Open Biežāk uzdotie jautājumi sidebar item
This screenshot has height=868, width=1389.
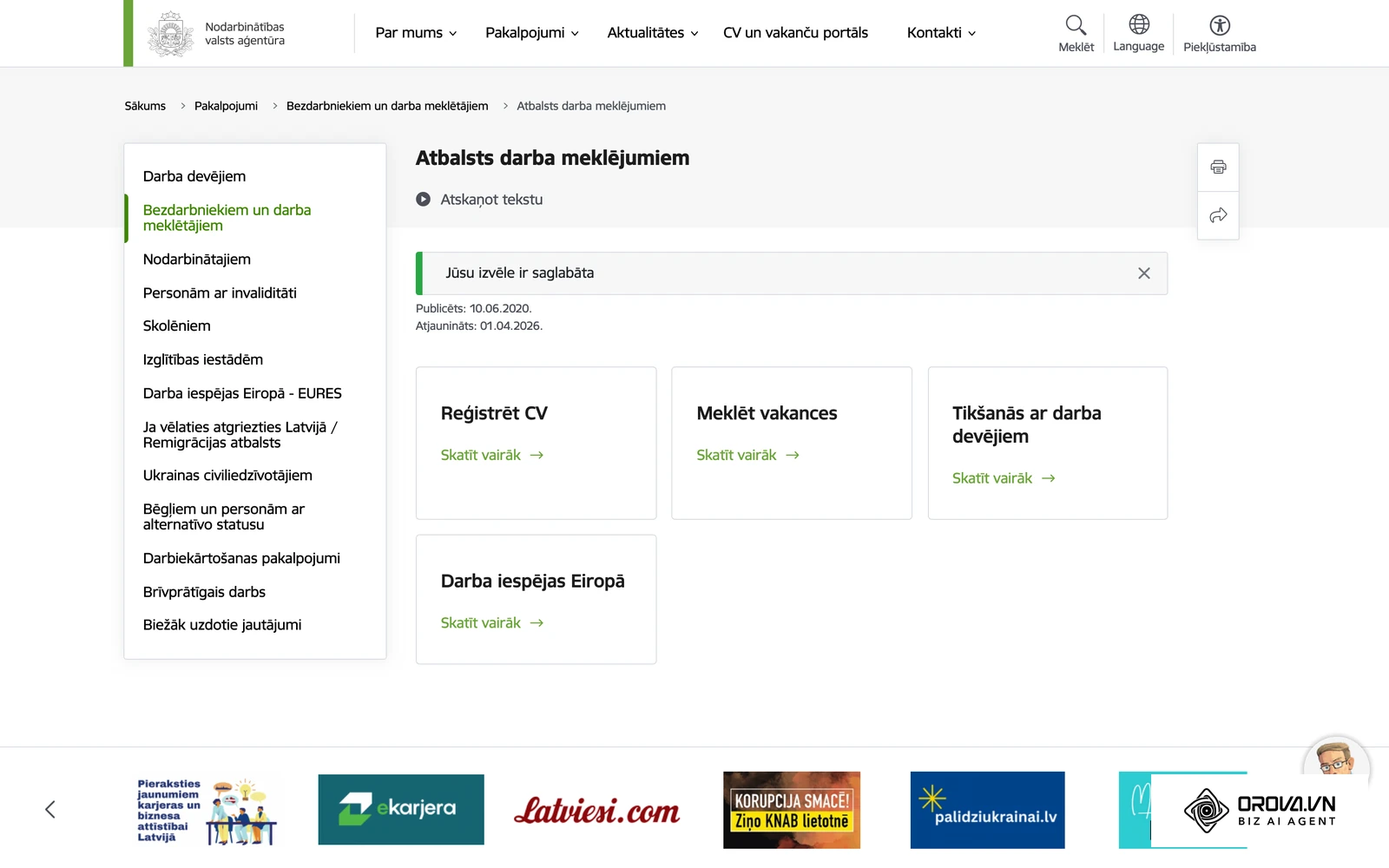222,625
